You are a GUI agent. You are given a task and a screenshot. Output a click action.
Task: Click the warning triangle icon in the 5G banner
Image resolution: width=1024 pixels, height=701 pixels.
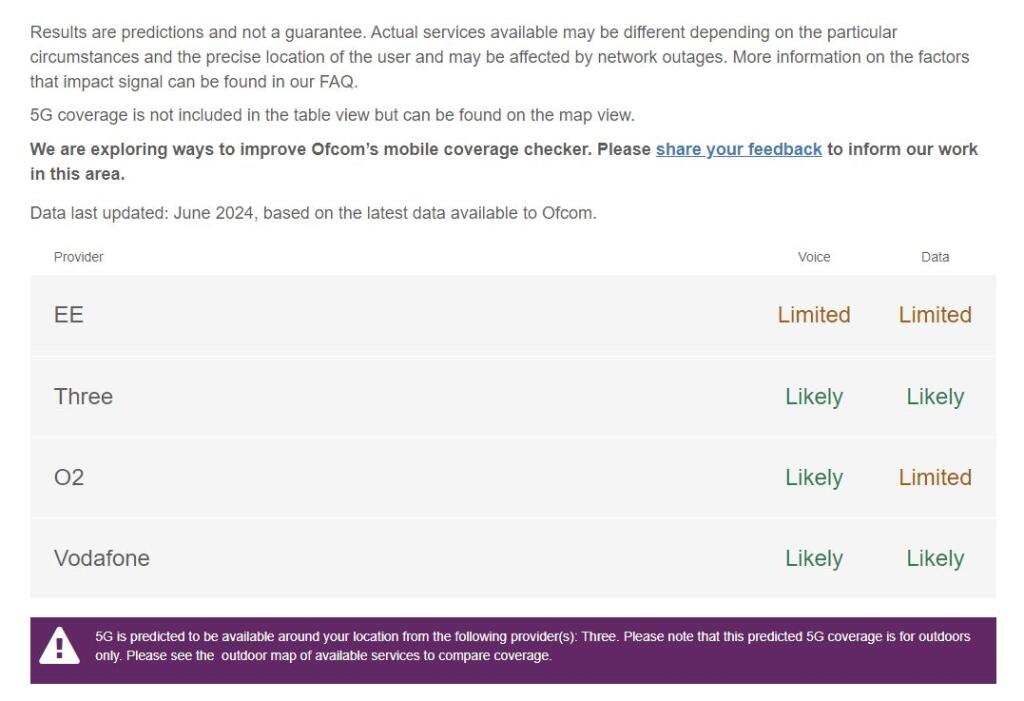coord(59,647)
